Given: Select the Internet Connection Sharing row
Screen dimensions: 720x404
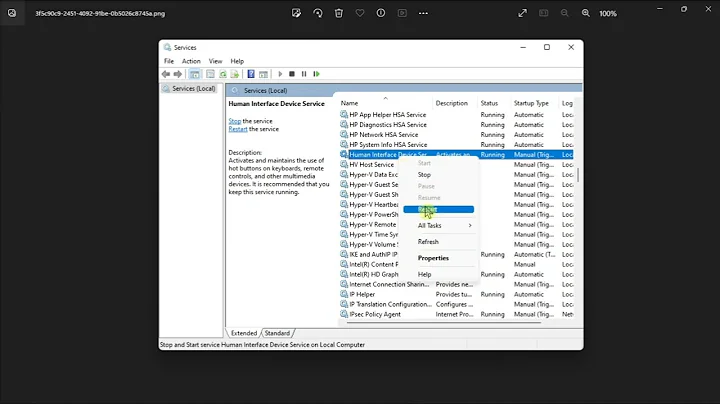Looking at the screenshot, I should click(456, 284).
